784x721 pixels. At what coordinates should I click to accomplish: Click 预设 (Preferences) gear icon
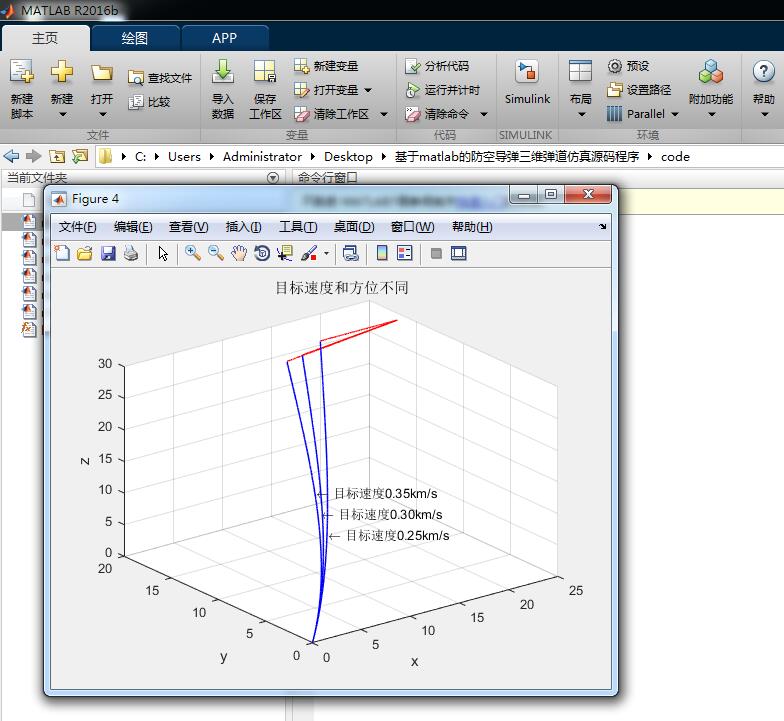tap(614, 66)
